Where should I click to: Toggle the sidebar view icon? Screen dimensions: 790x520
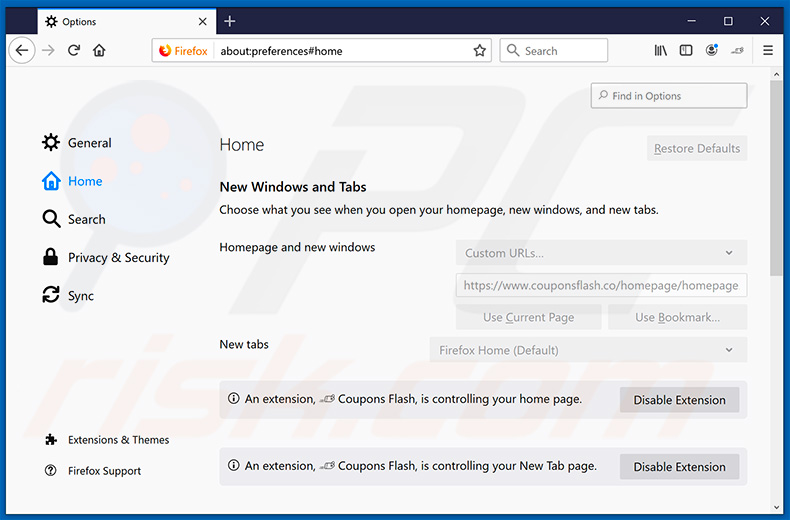pos(686,51)
